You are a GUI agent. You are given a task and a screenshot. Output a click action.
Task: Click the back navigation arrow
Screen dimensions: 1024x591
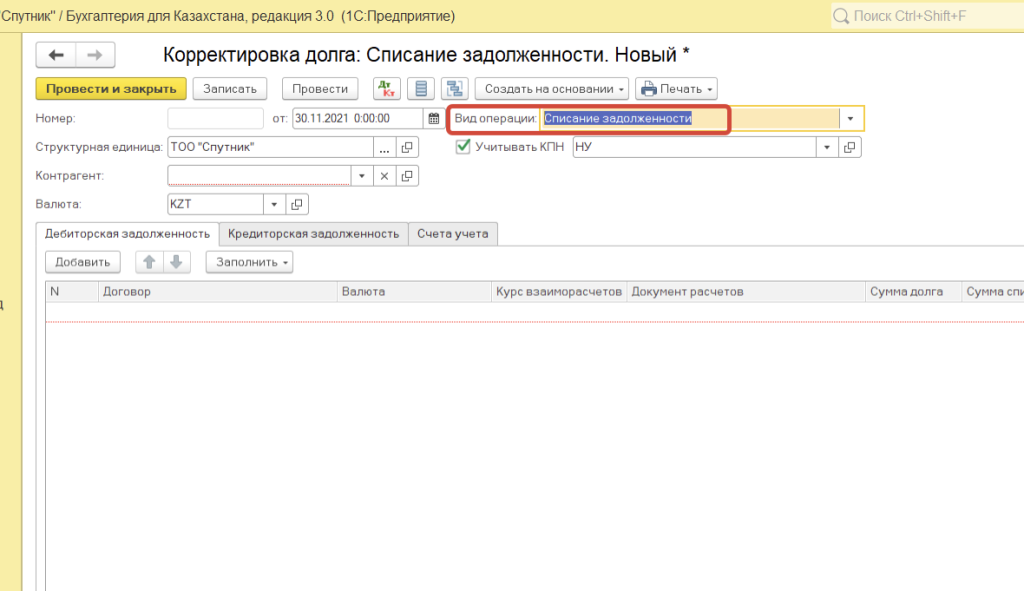coord(56,55)
